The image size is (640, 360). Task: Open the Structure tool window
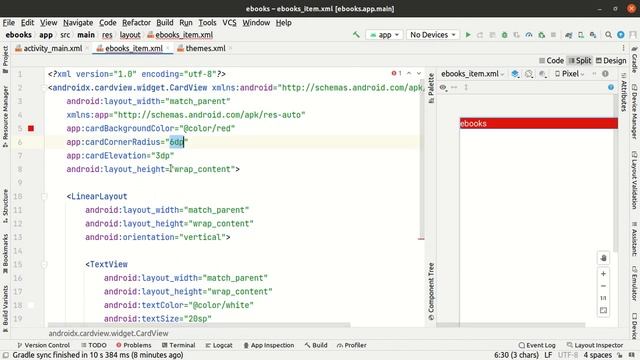5,205
